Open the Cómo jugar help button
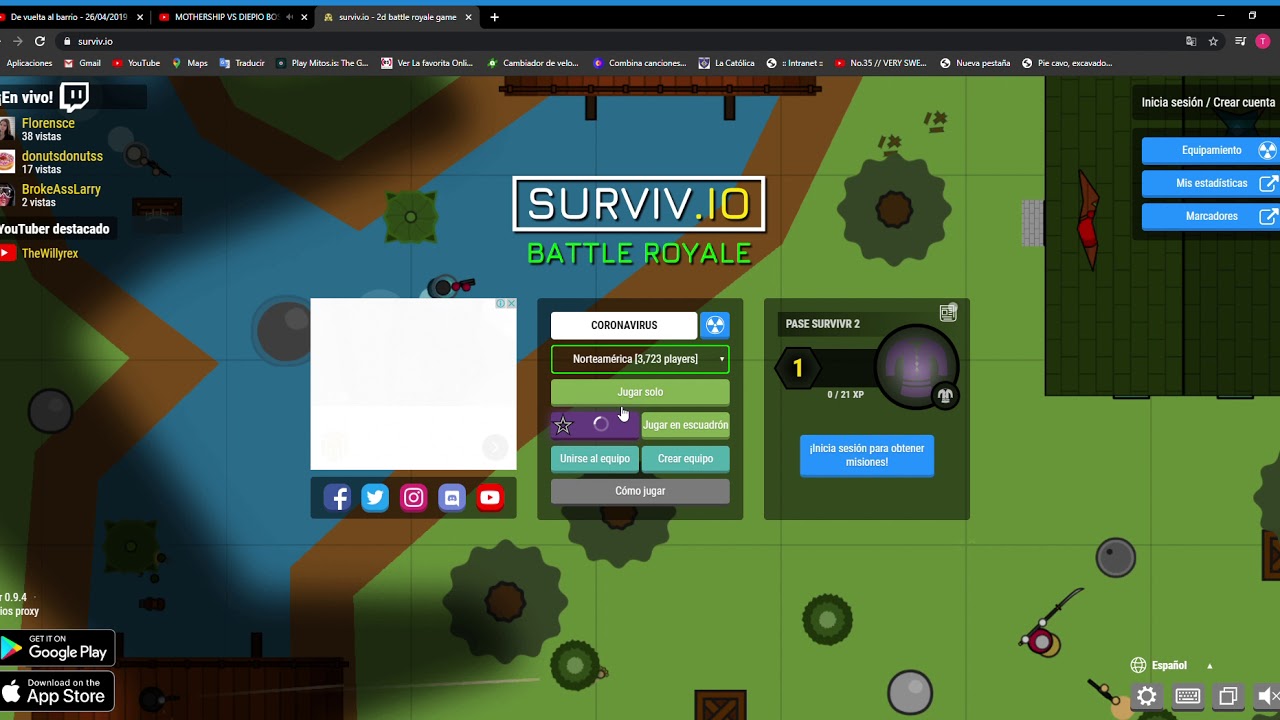The image size is (1280, 720). (x=640, y=491)
